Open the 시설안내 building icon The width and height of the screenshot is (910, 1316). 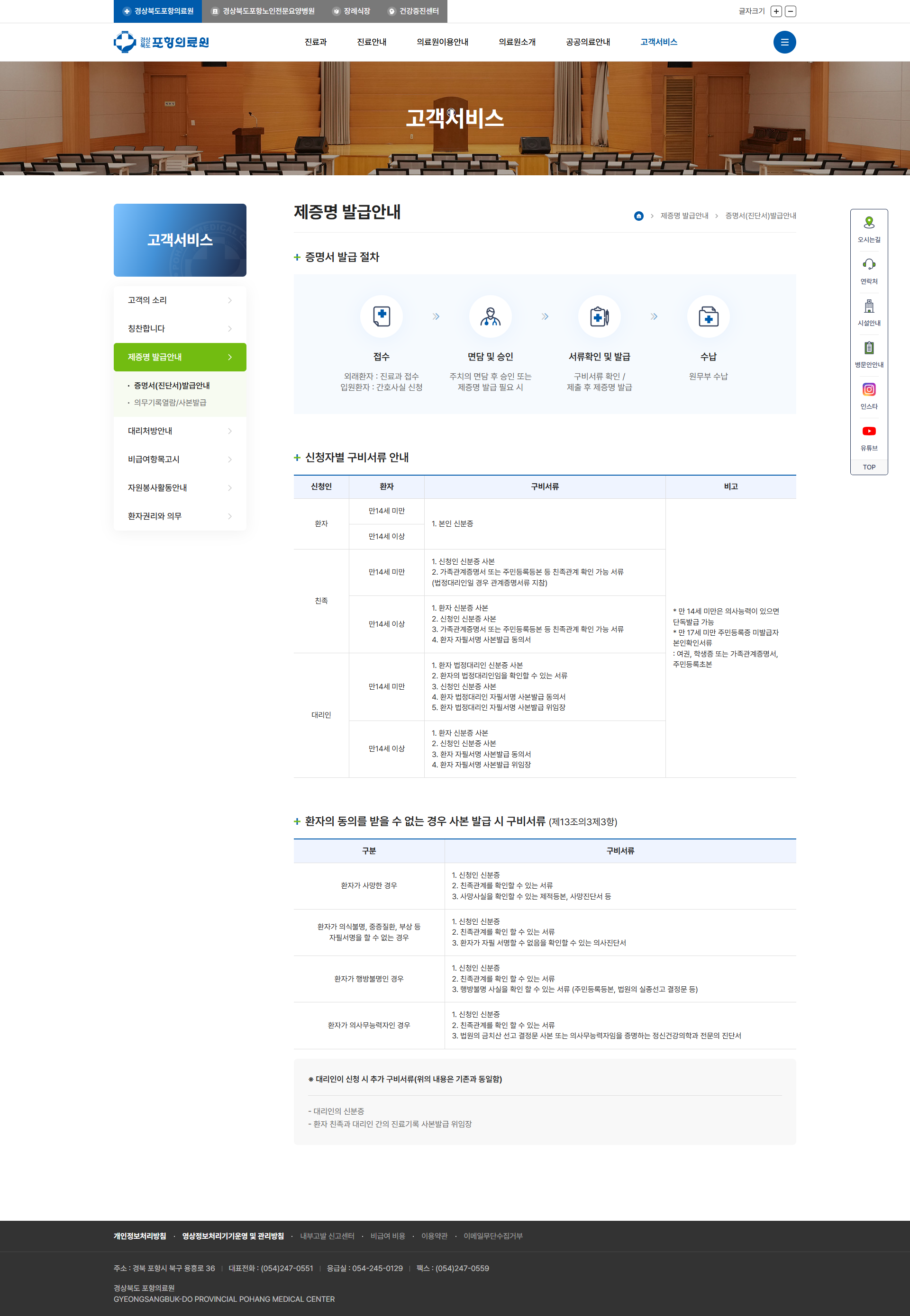coord(868,306)
